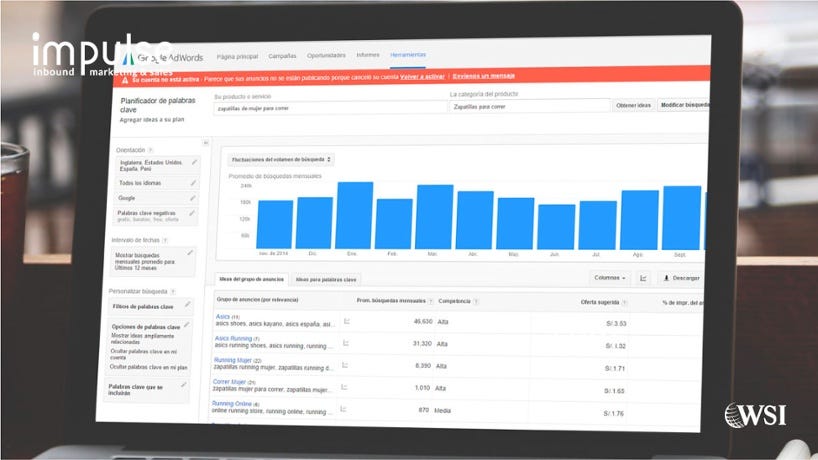
Task: Click 'Oferta sugerida' column header
Action: coord(599,302)
